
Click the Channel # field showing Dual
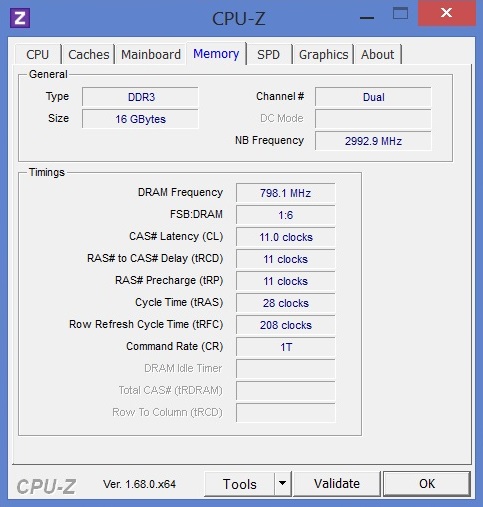point(373,97)
